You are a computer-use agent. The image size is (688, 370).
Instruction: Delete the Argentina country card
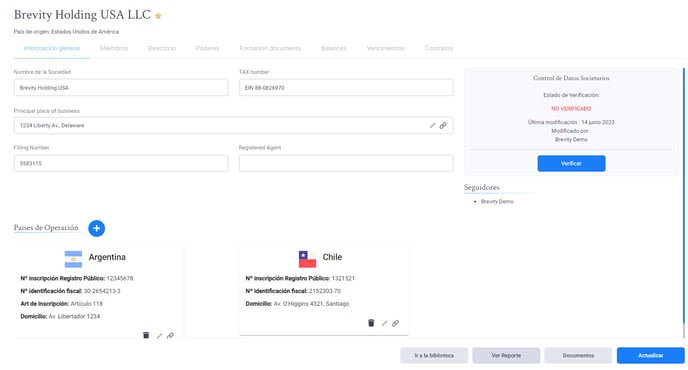pos(146,335)
